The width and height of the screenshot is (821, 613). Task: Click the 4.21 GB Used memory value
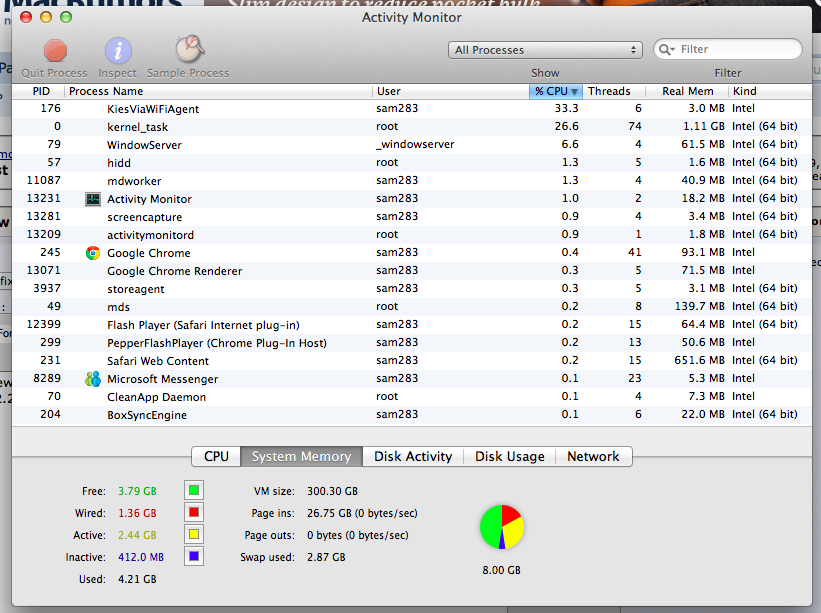coord(137,579)
